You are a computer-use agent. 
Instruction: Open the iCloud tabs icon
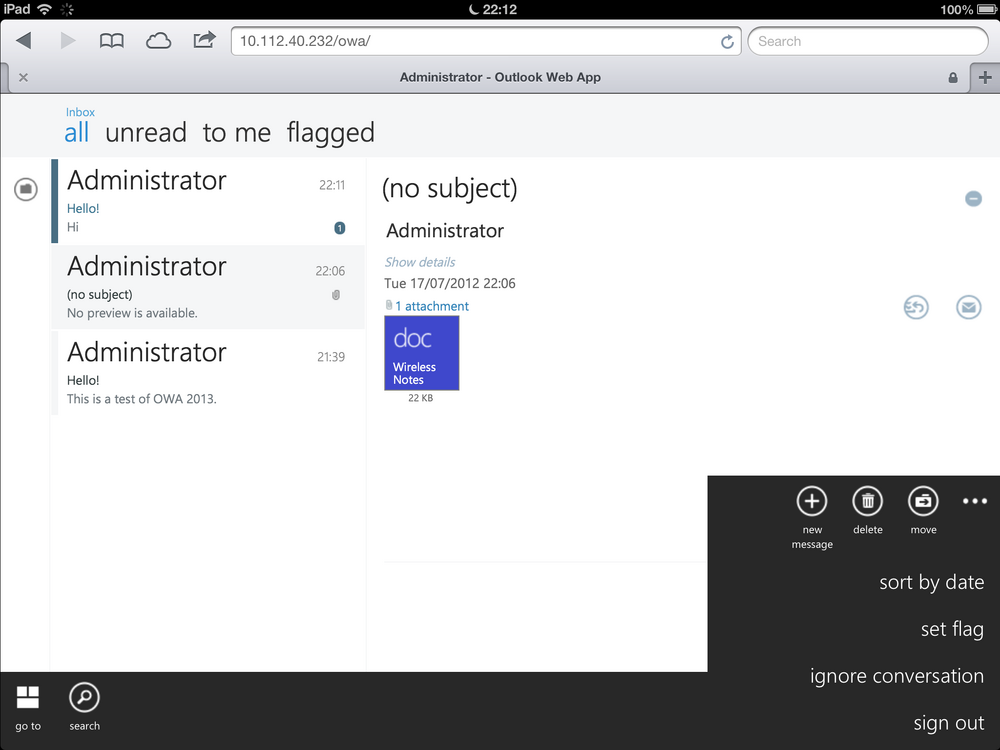click(158, 41)
